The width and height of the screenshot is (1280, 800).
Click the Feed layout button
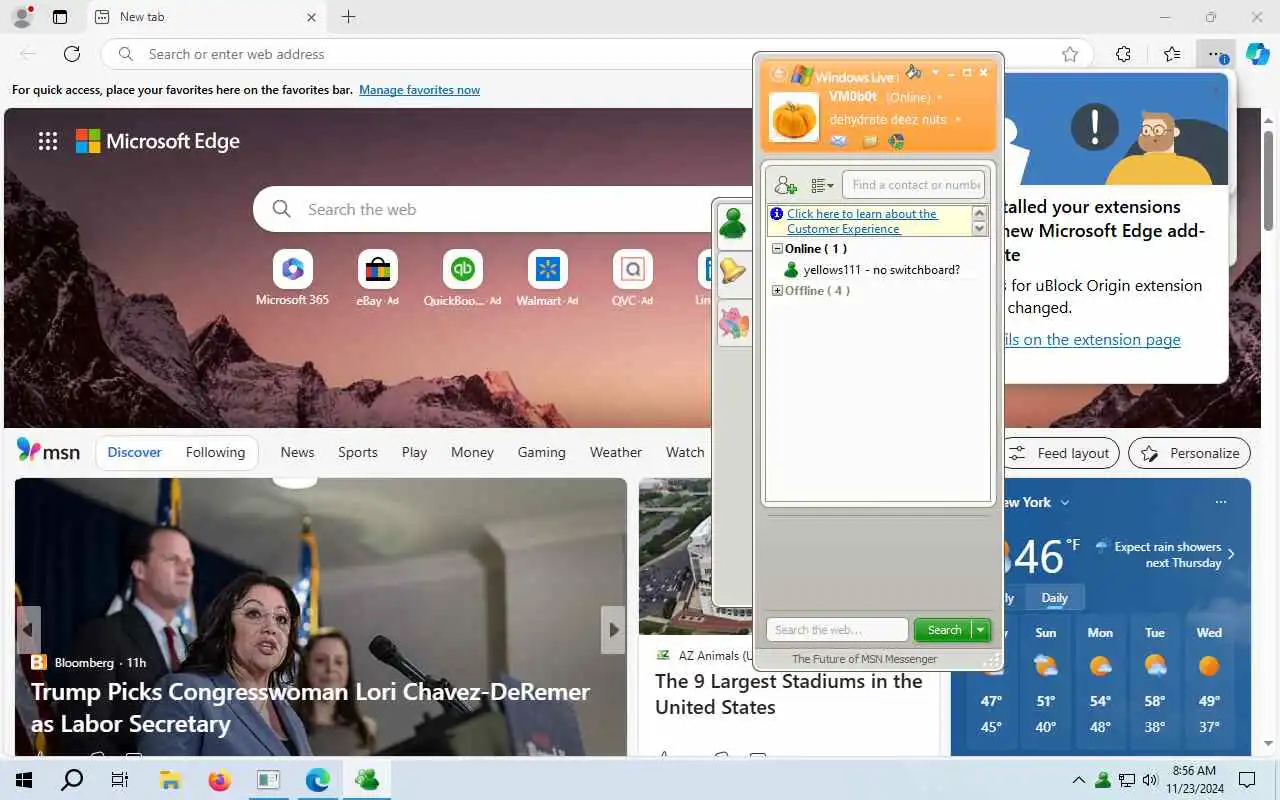pos(1061,453)
